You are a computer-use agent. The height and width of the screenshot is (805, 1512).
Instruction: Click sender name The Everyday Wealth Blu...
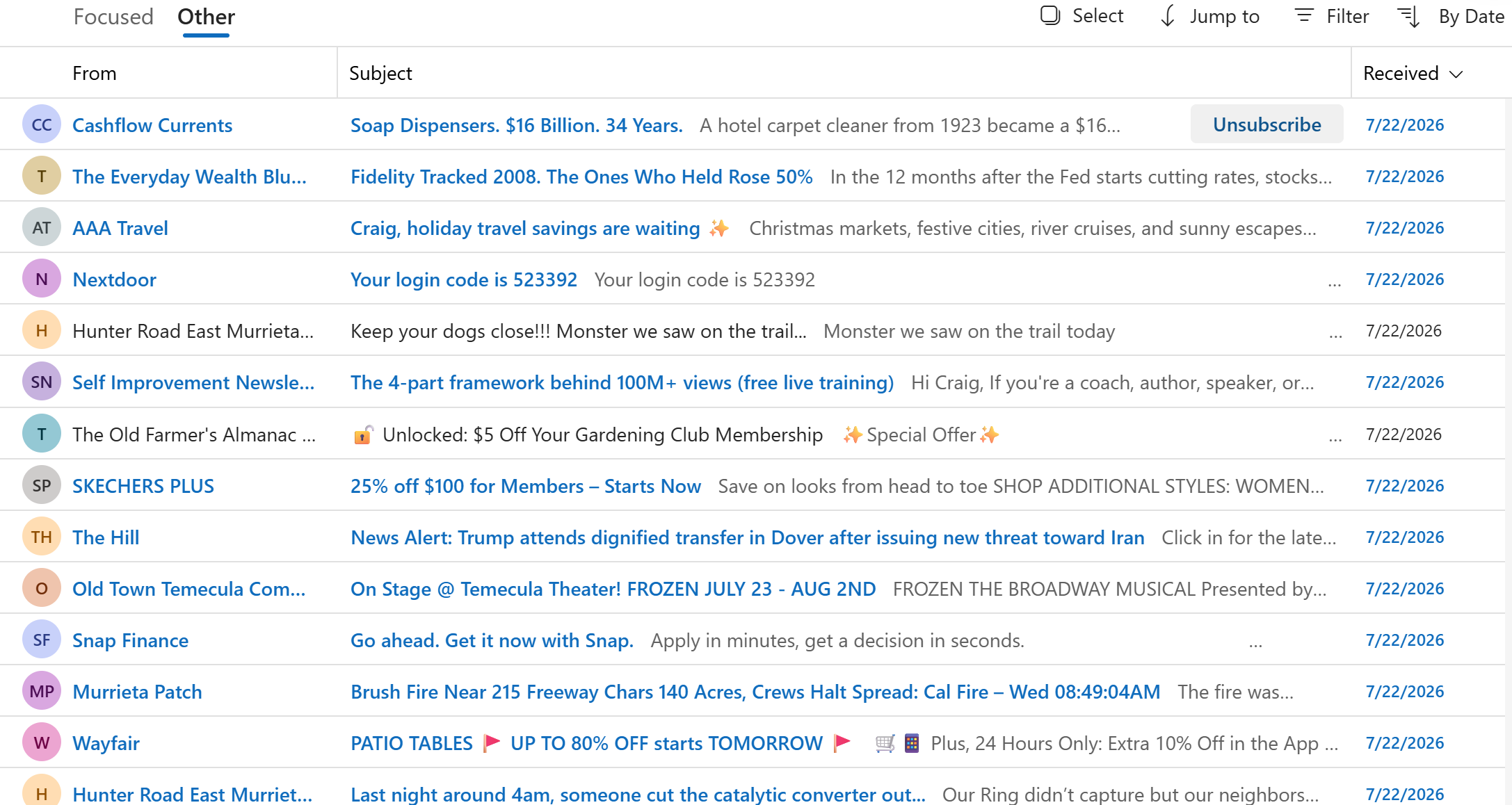click(x=189, y=177)
